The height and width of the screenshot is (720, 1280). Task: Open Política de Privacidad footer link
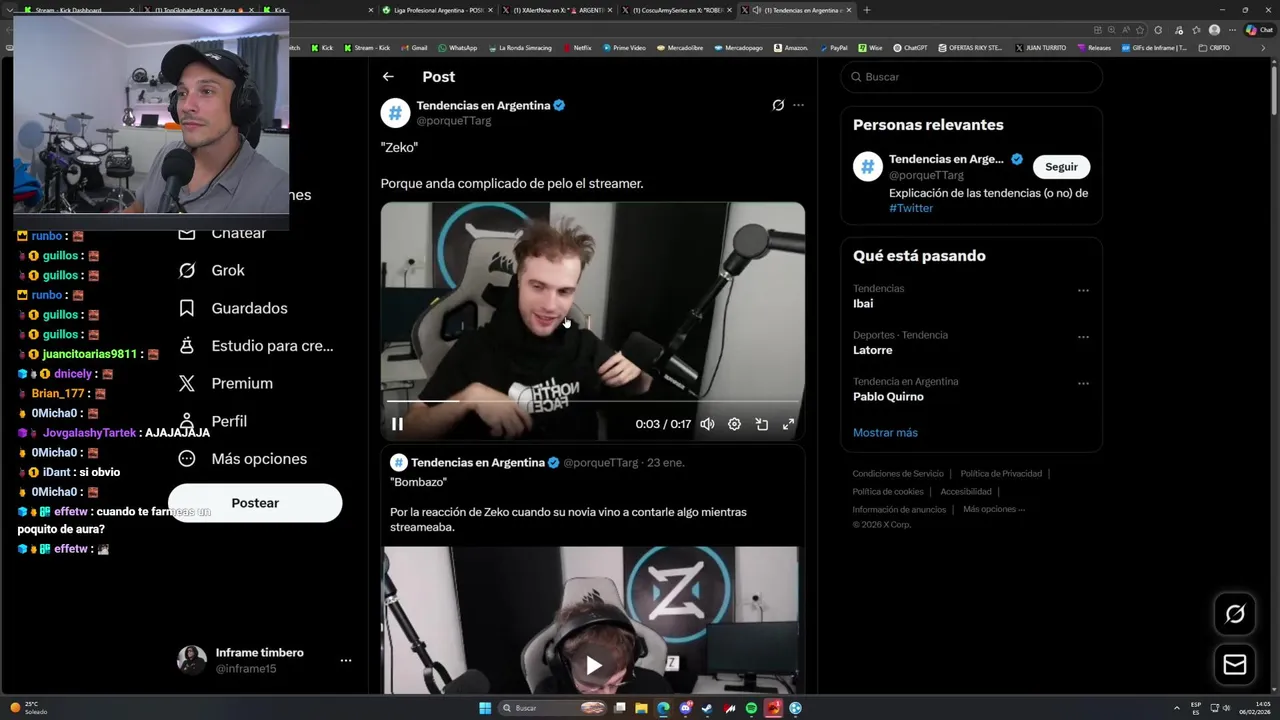coord(1001,474)
